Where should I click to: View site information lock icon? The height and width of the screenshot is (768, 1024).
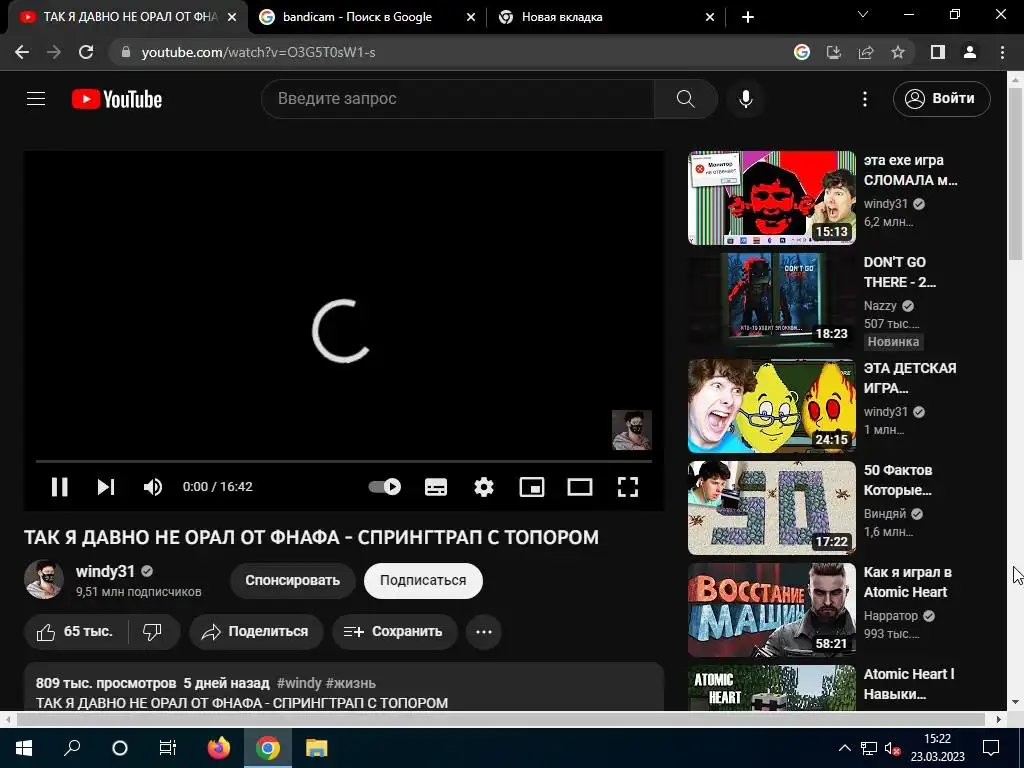pos(126,52)
